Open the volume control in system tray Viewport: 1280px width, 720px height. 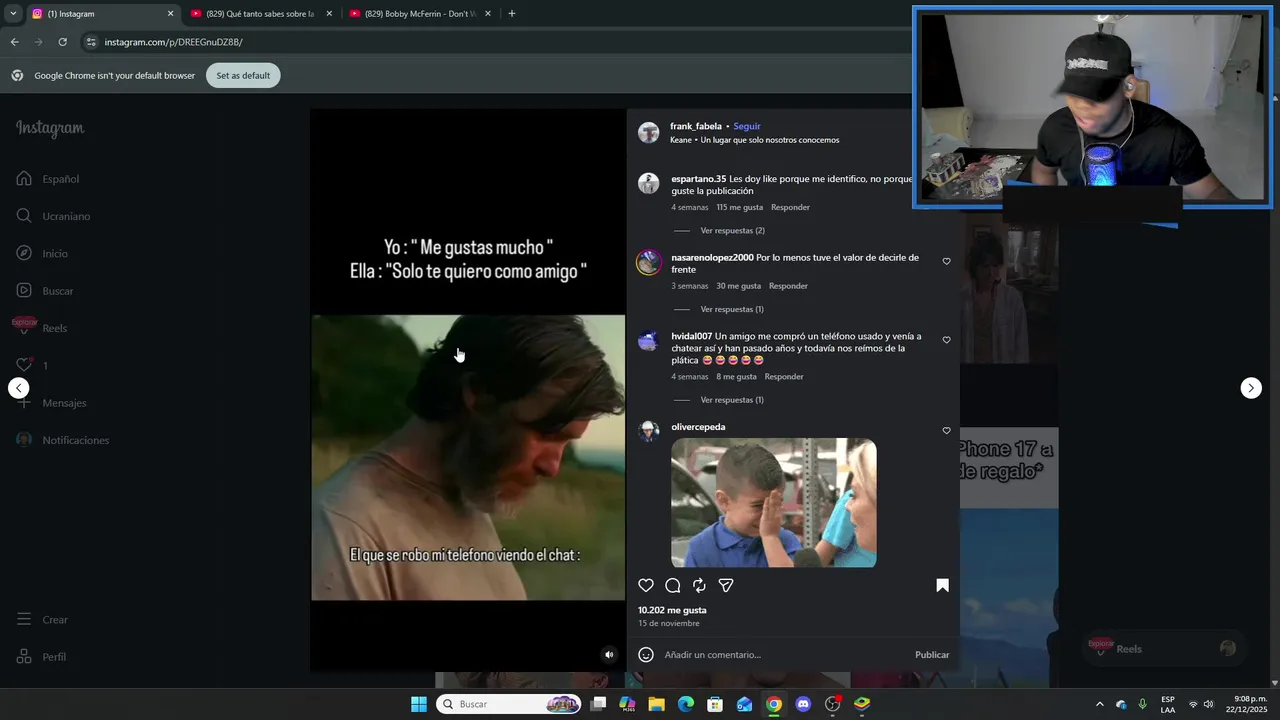point(1209,704)
